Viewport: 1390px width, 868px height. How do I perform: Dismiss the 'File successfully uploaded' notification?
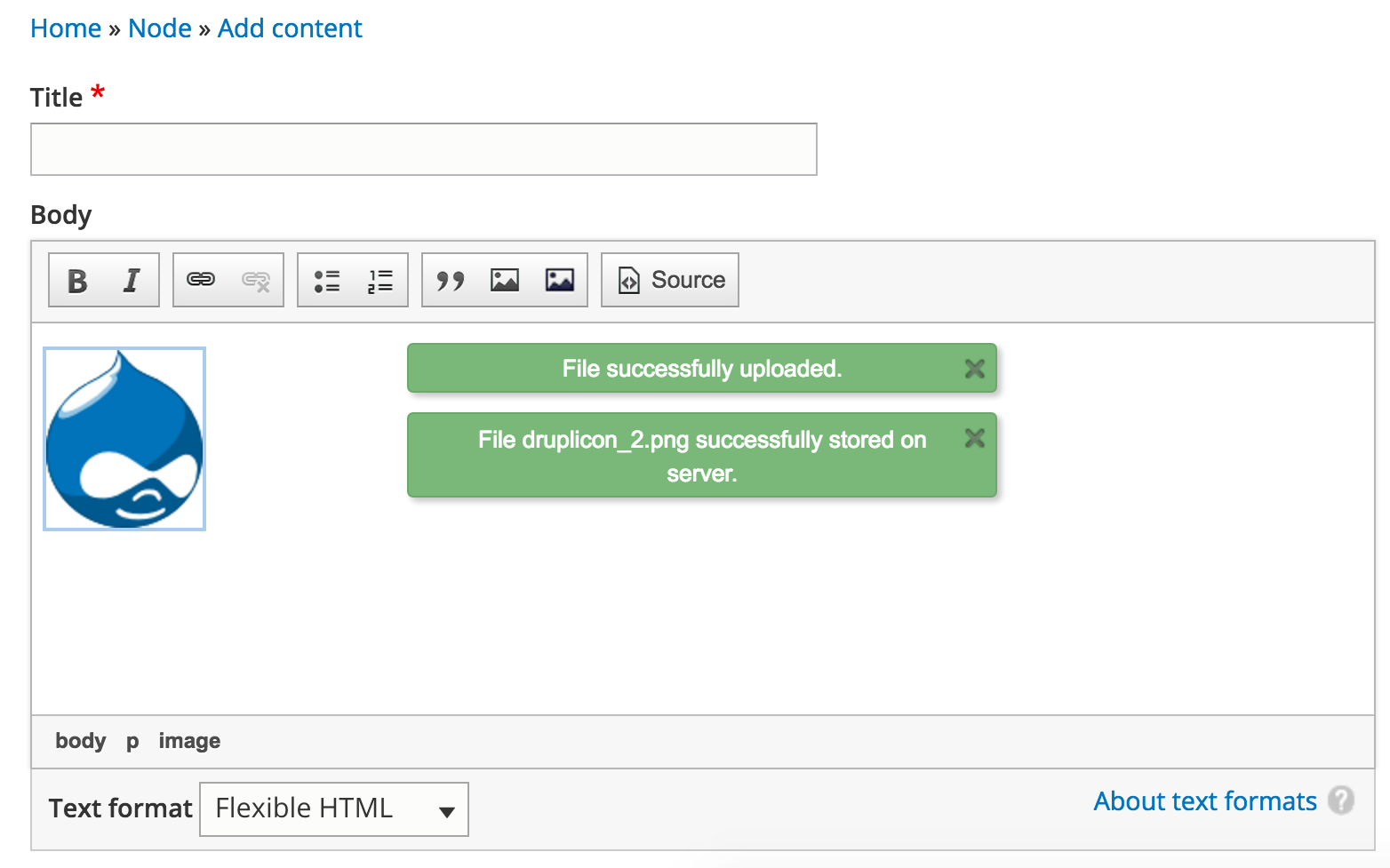click(974, 368)
